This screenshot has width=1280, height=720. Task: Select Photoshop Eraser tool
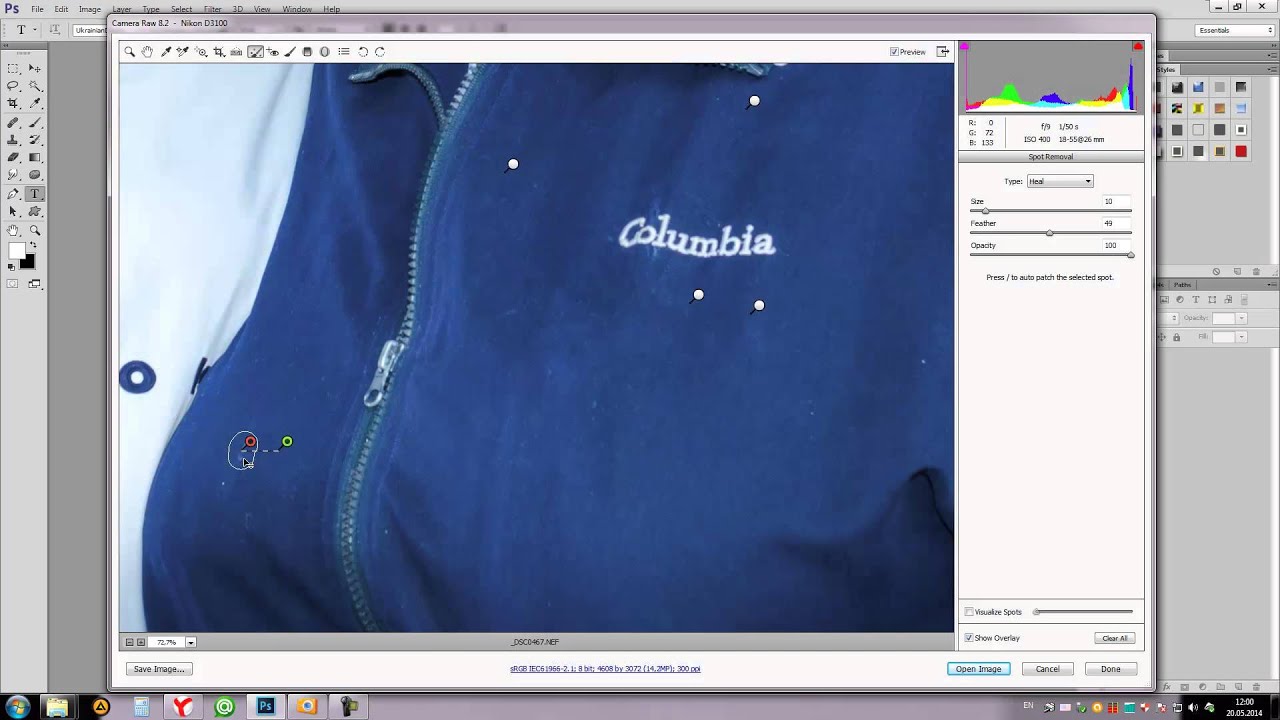[x=13, y=158]
